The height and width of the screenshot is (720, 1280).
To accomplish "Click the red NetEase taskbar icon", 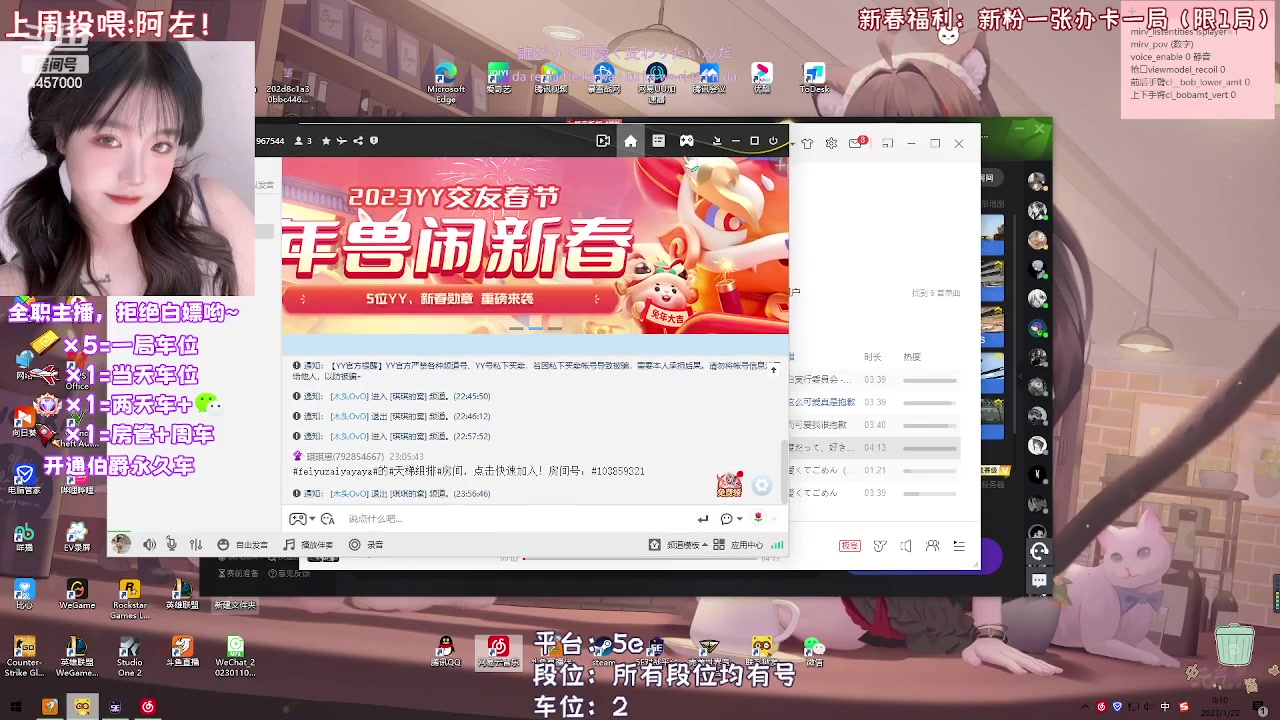I will (148, 707).
